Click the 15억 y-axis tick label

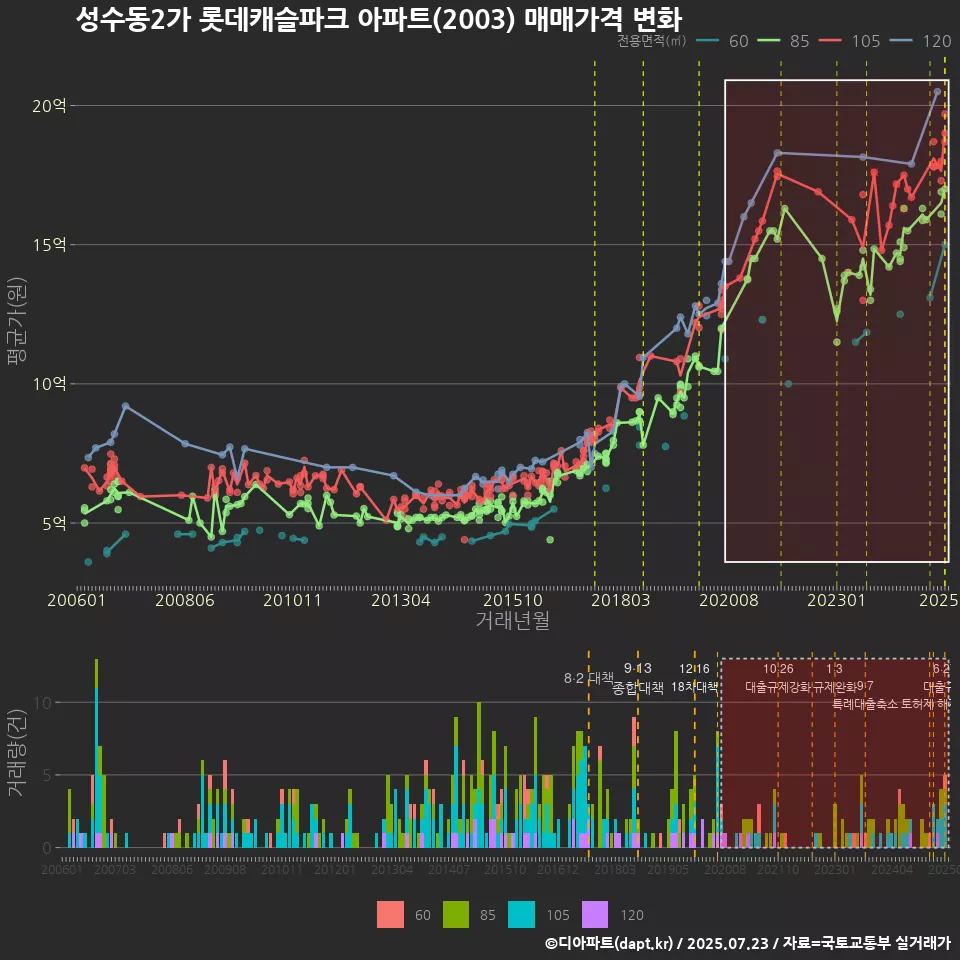point(50,245)
